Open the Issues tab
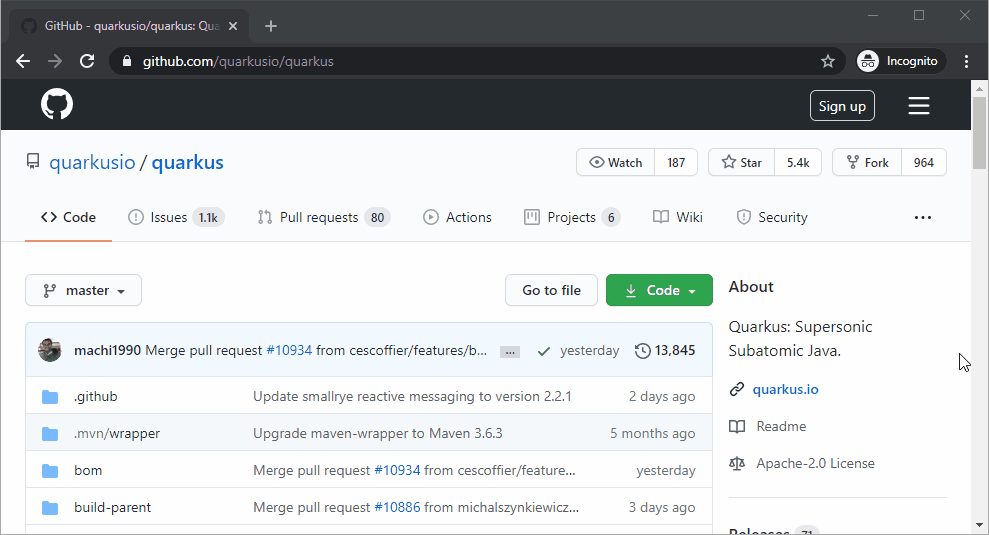This screenshot has height=535, width=989. coord(176,218)
